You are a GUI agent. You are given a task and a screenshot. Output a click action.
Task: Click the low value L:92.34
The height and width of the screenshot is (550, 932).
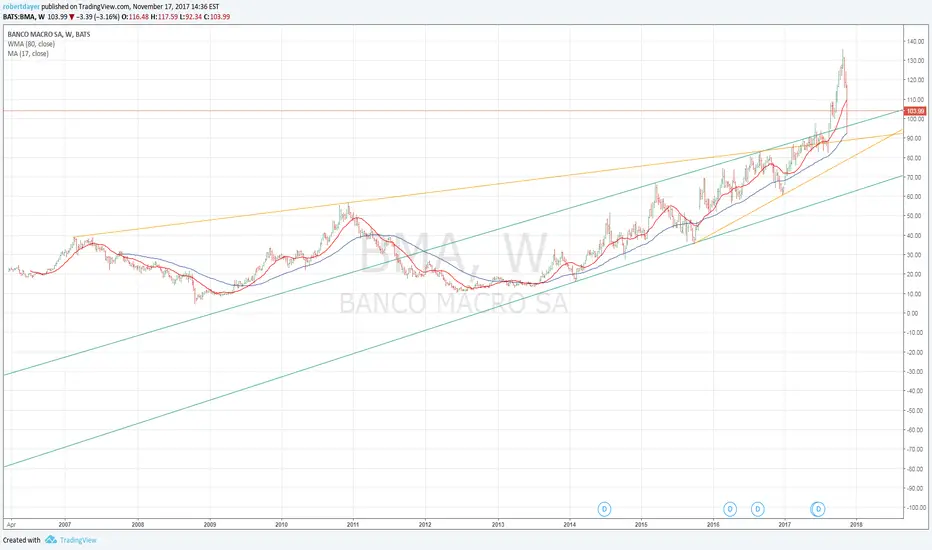coord(191,17)
